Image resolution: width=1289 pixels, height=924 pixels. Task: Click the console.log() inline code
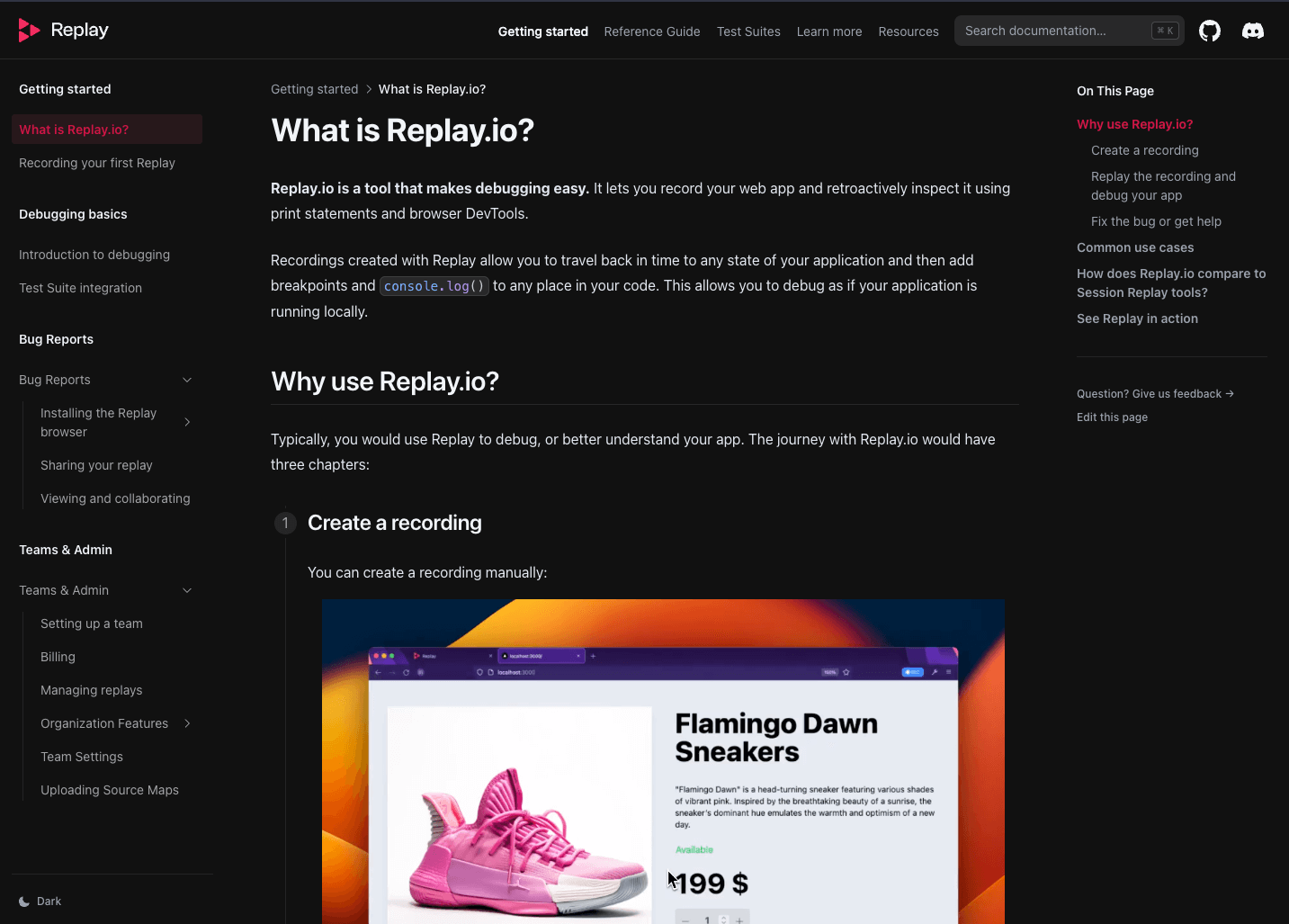(434, 286)
